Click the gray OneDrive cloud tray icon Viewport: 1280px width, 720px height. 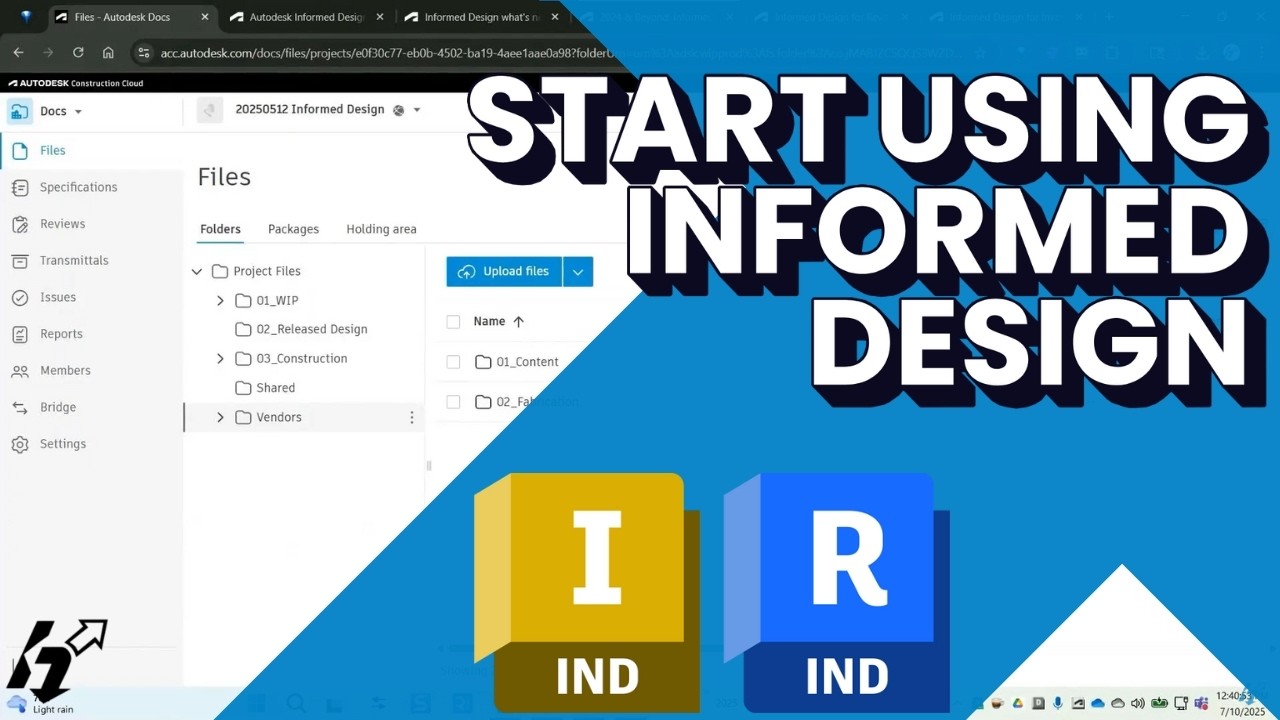point(1118,704)
